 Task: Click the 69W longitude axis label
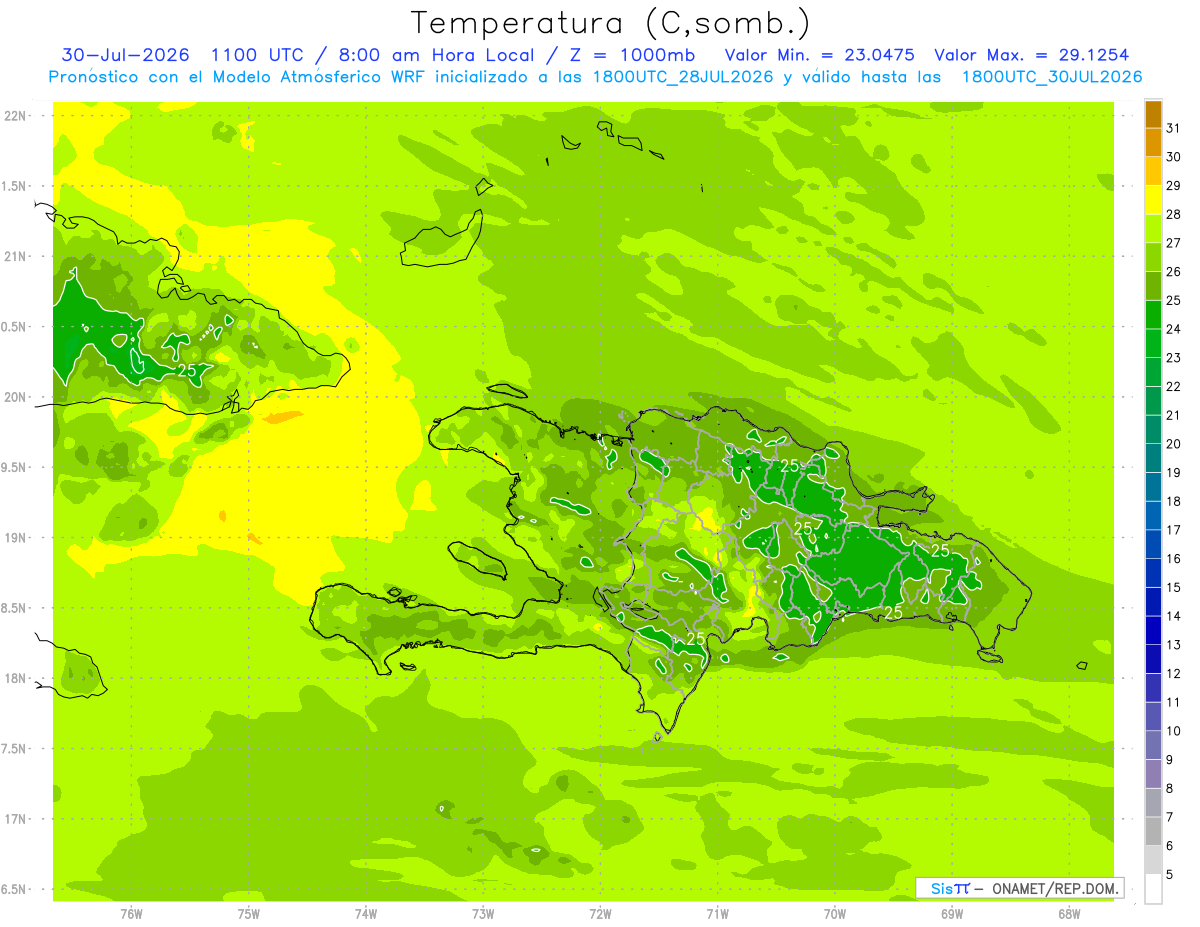pos(952,914)
